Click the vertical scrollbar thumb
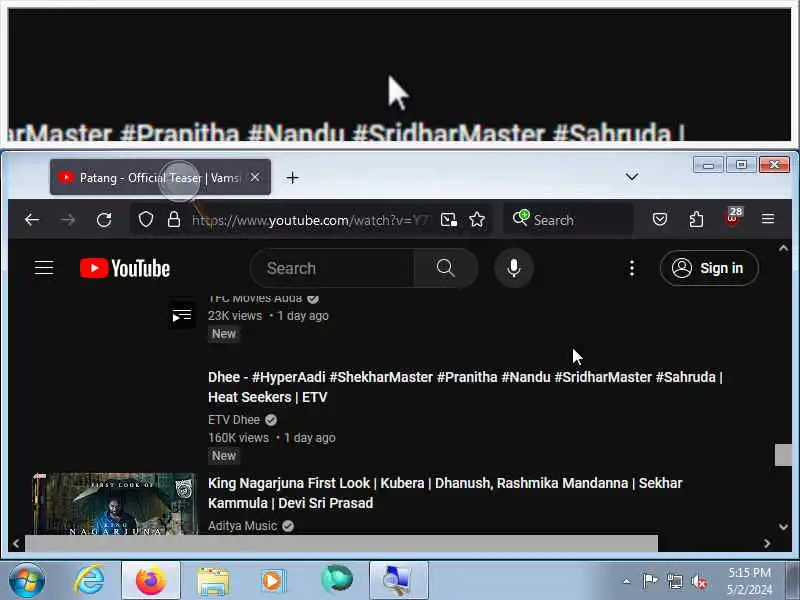 pyautogui.click(x=783, y=455)
